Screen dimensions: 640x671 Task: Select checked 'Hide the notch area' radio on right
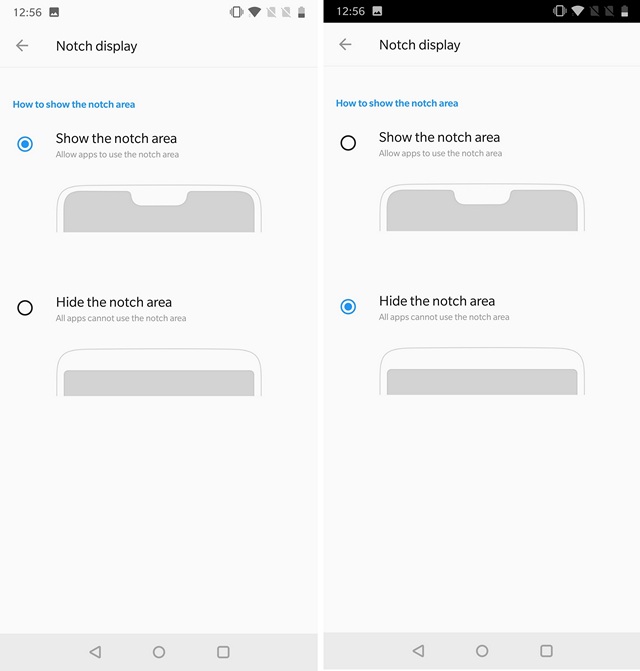coord(348,306)
